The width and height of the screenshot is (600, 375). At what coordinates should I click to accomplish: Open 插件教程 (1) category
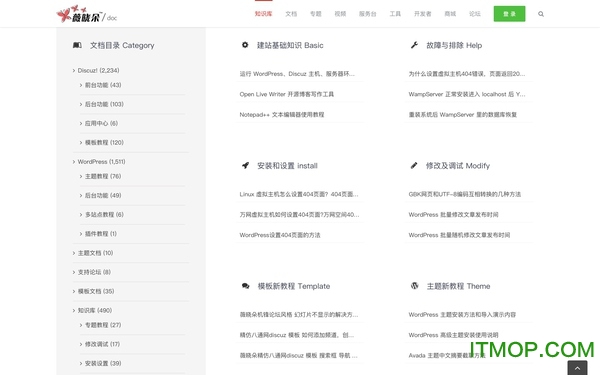tap(101, 233)
